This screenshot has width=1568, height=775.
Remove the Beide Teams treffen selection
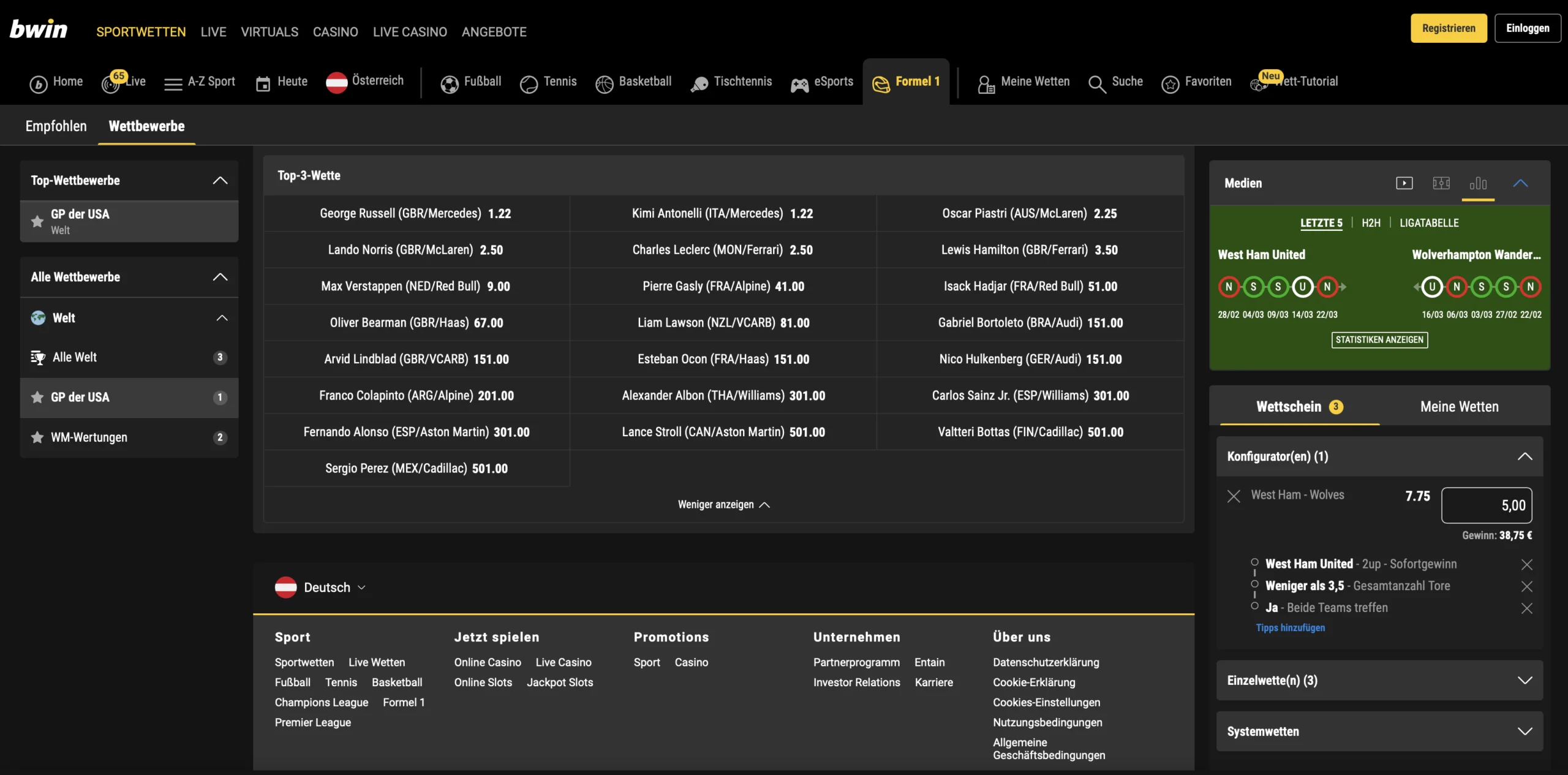coord(1526,608)
